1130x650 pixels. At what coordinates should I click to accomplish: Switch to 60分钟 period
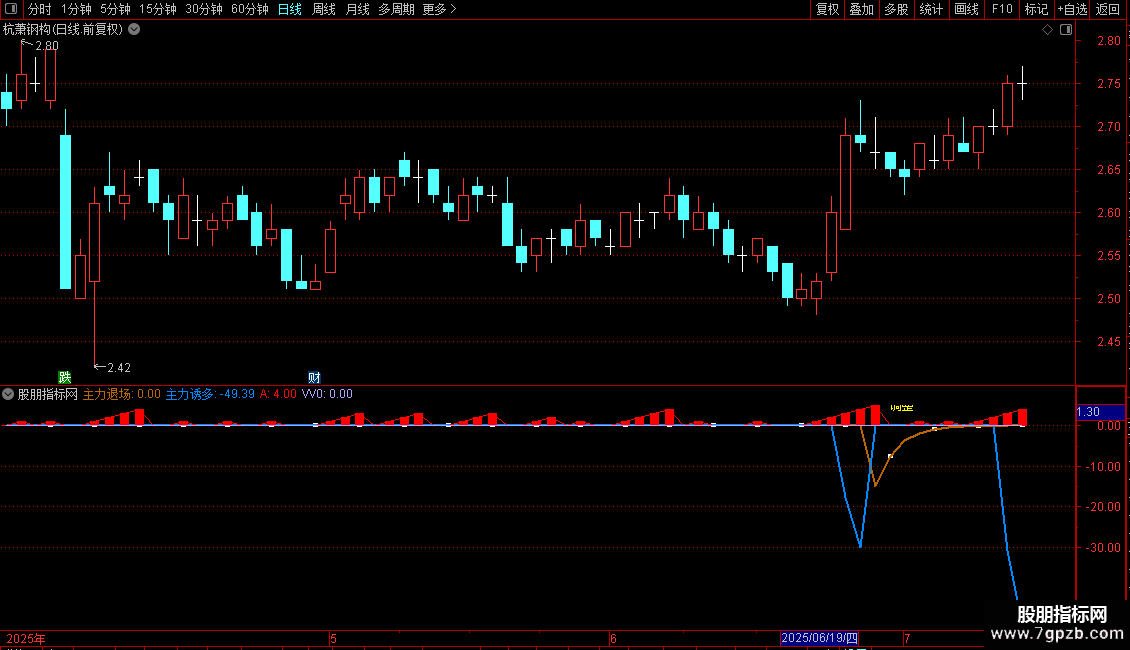click(250, 9)
